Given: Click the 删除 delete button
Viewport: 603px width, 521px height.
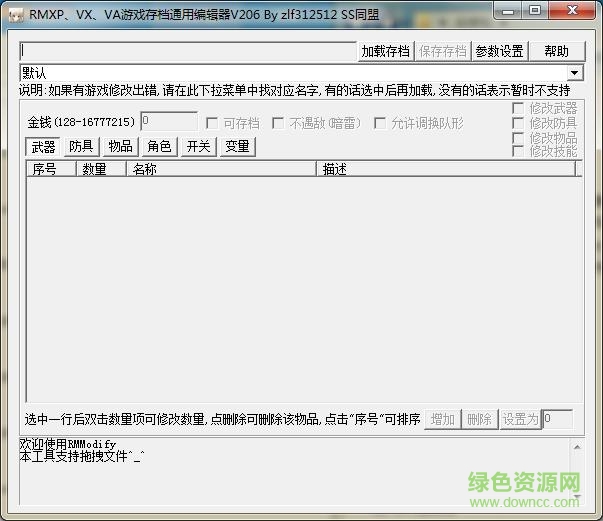Looking at the screenshot, I should (x=479, y=419).
